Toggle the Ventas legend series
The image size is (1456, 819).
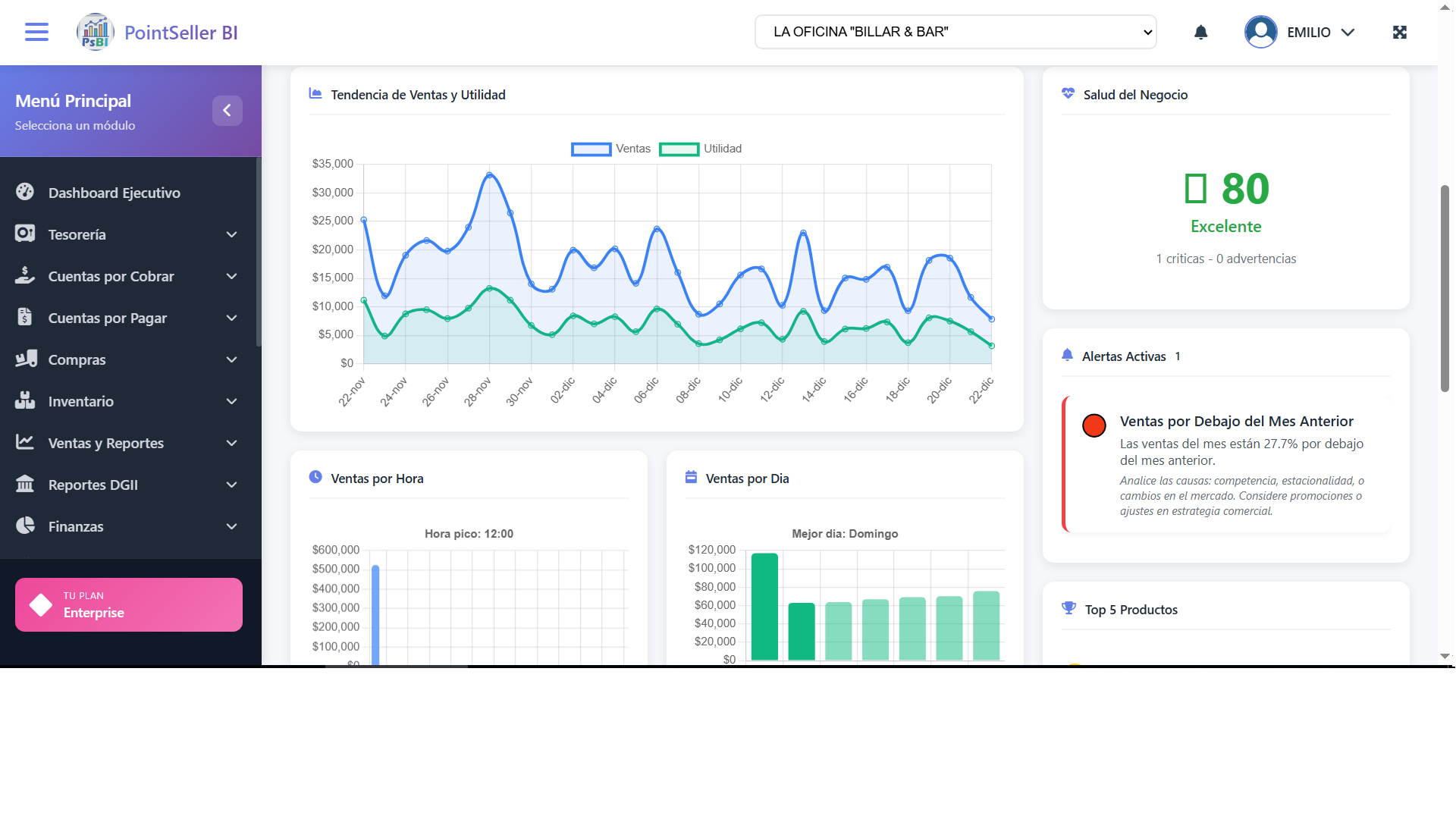(610, 149)
